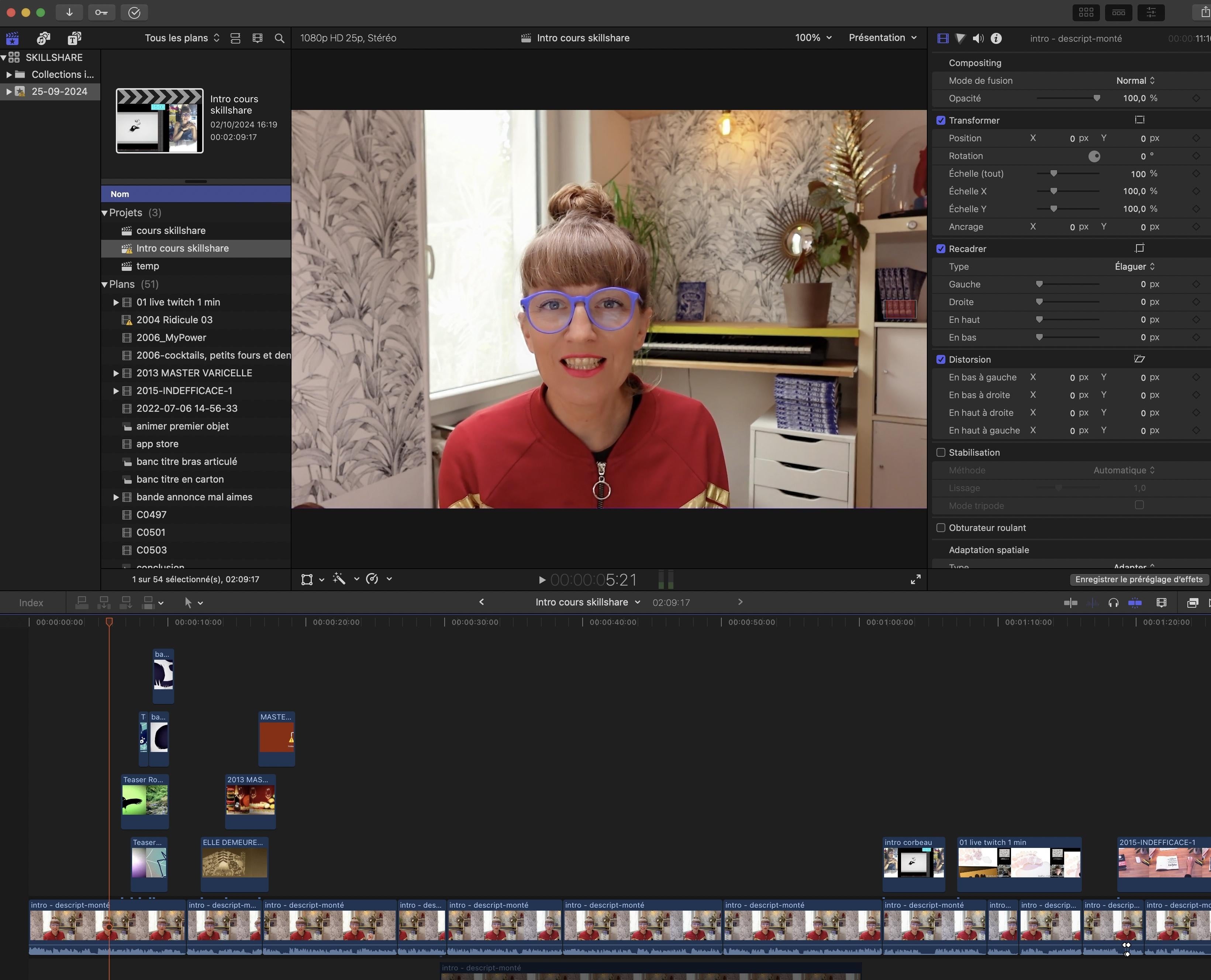The width and height of the screenshot is (1211, 980).
Task: Toggle timeline snapping
Action: pos(1135,603)
